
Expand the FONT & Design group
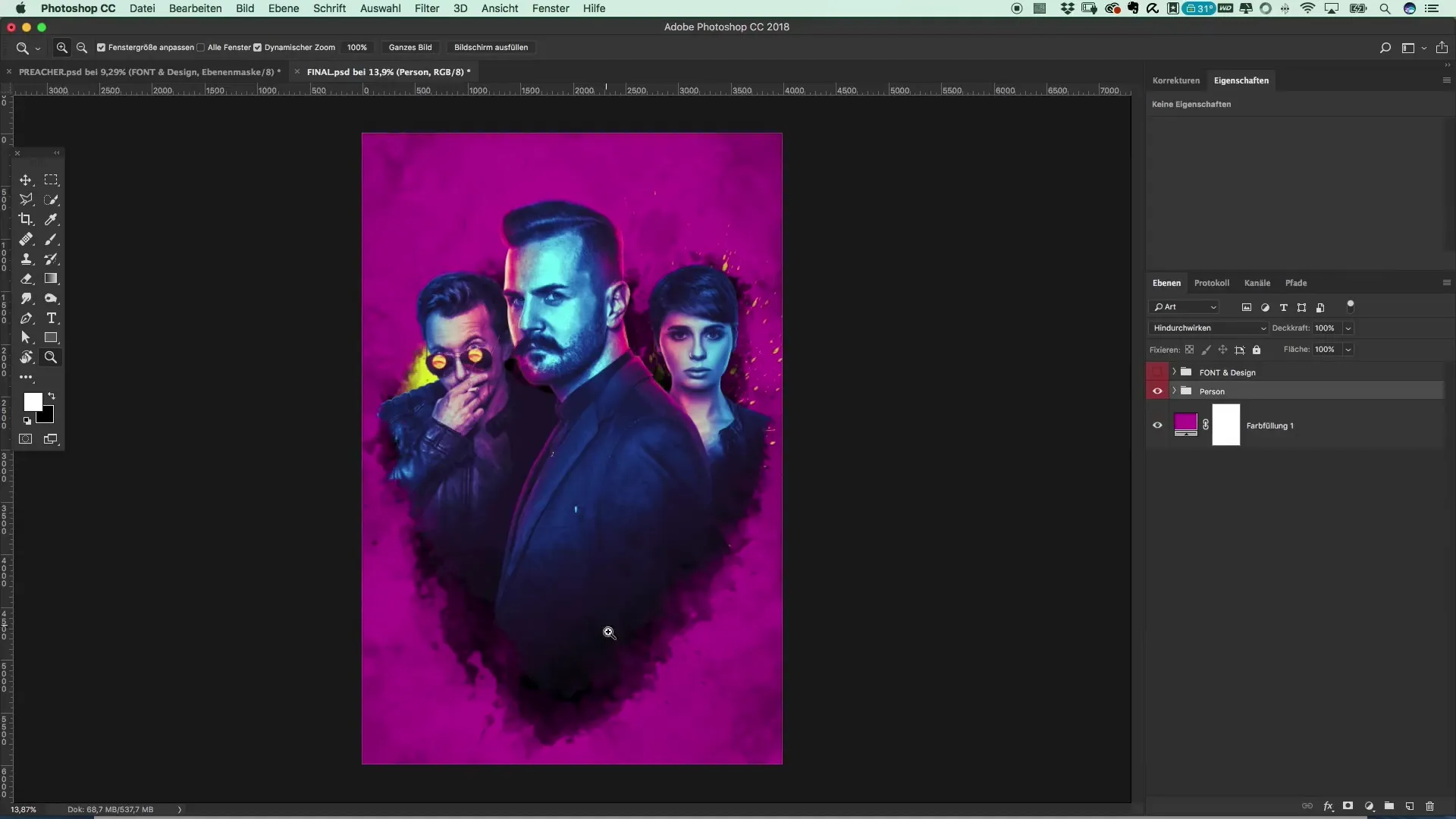[1174, 372]
